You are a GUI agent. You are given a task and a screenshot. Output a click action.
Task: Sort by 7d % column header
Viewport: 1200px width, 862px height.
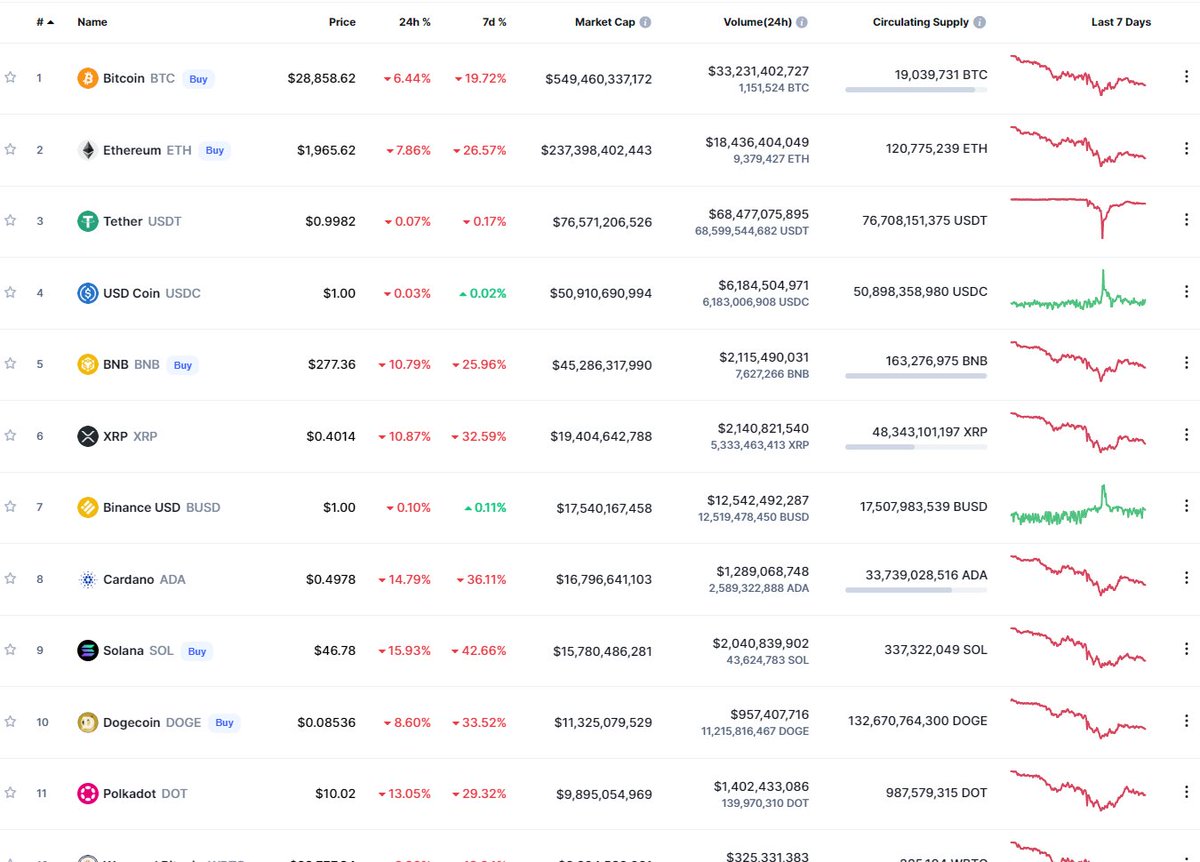tap(493, 22)
